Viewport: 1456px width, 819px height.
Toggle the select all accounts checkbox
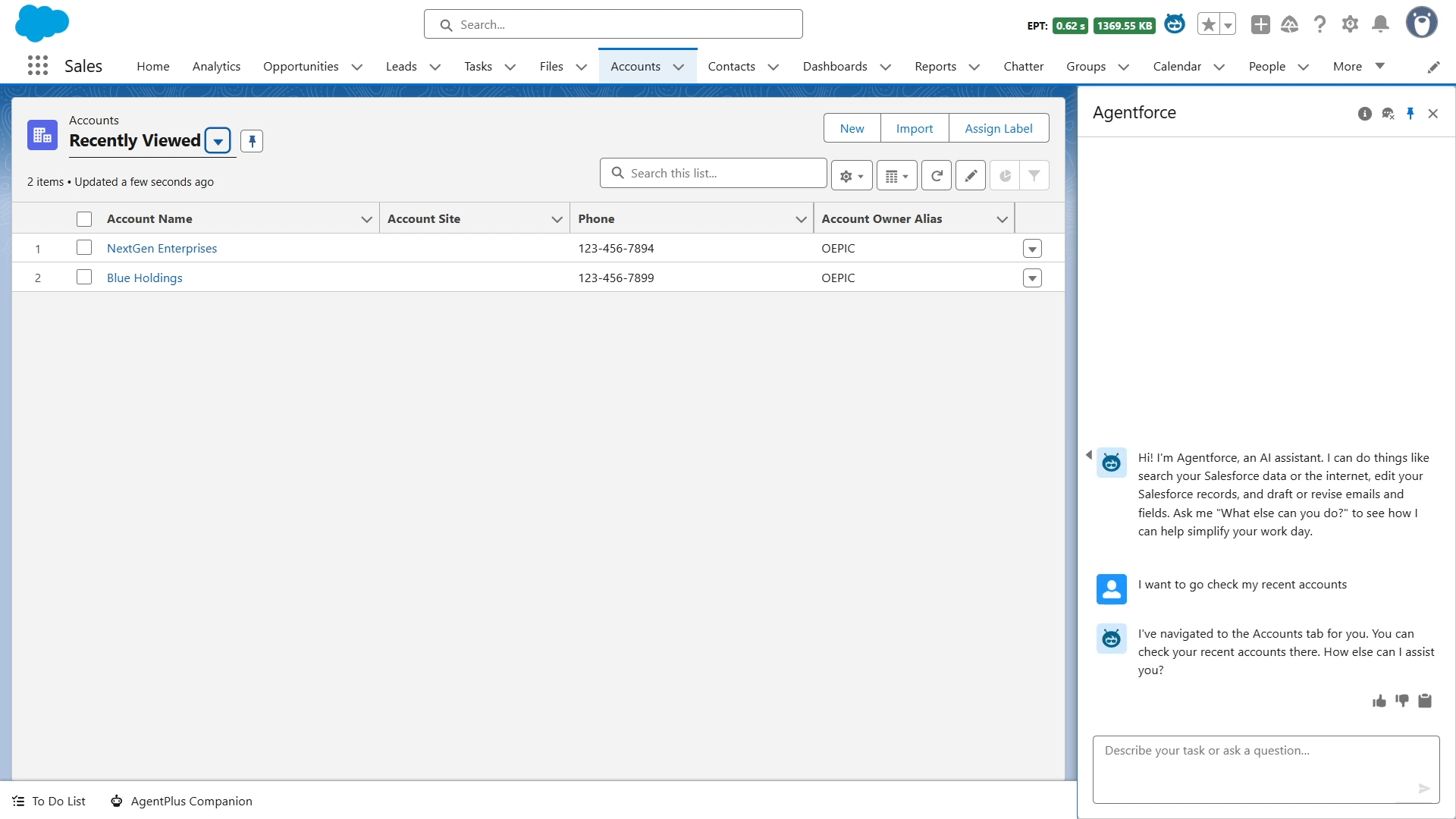[84, 219]
